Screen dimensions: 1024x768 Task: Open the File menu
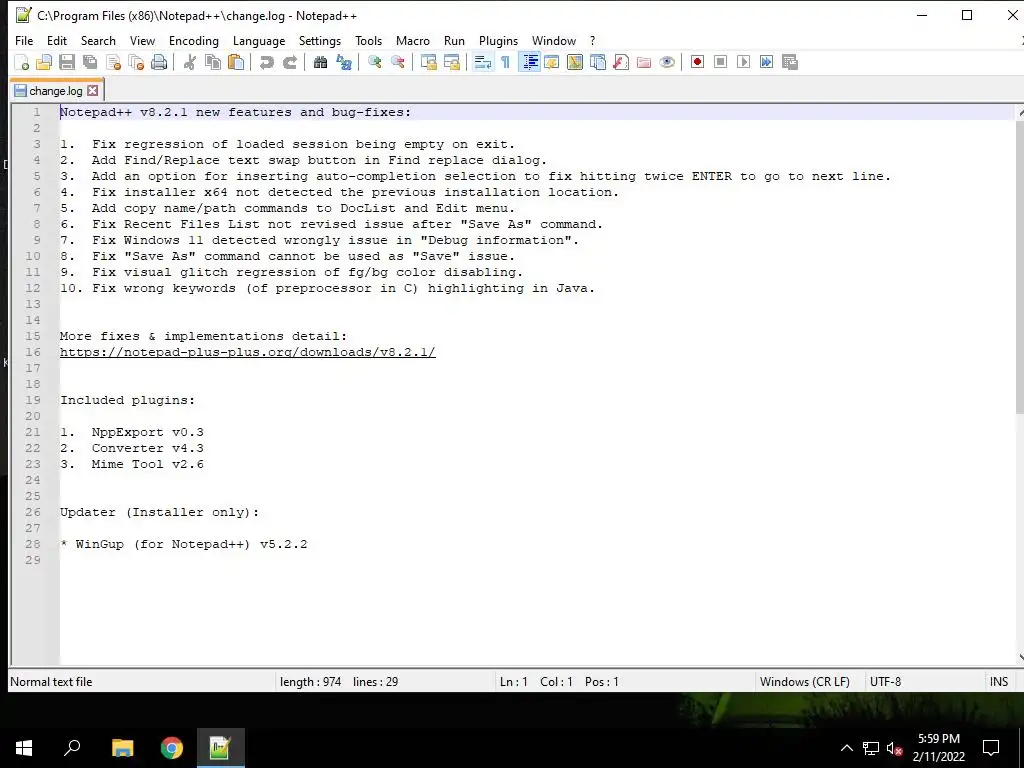click(x=24, y=40)
